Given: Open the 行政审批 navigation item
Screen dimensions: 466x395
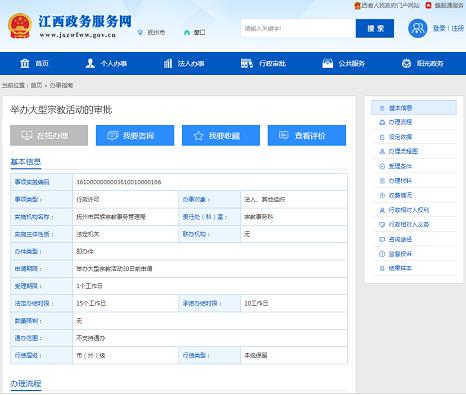Looking at the screenshot, I should (263, 63).
